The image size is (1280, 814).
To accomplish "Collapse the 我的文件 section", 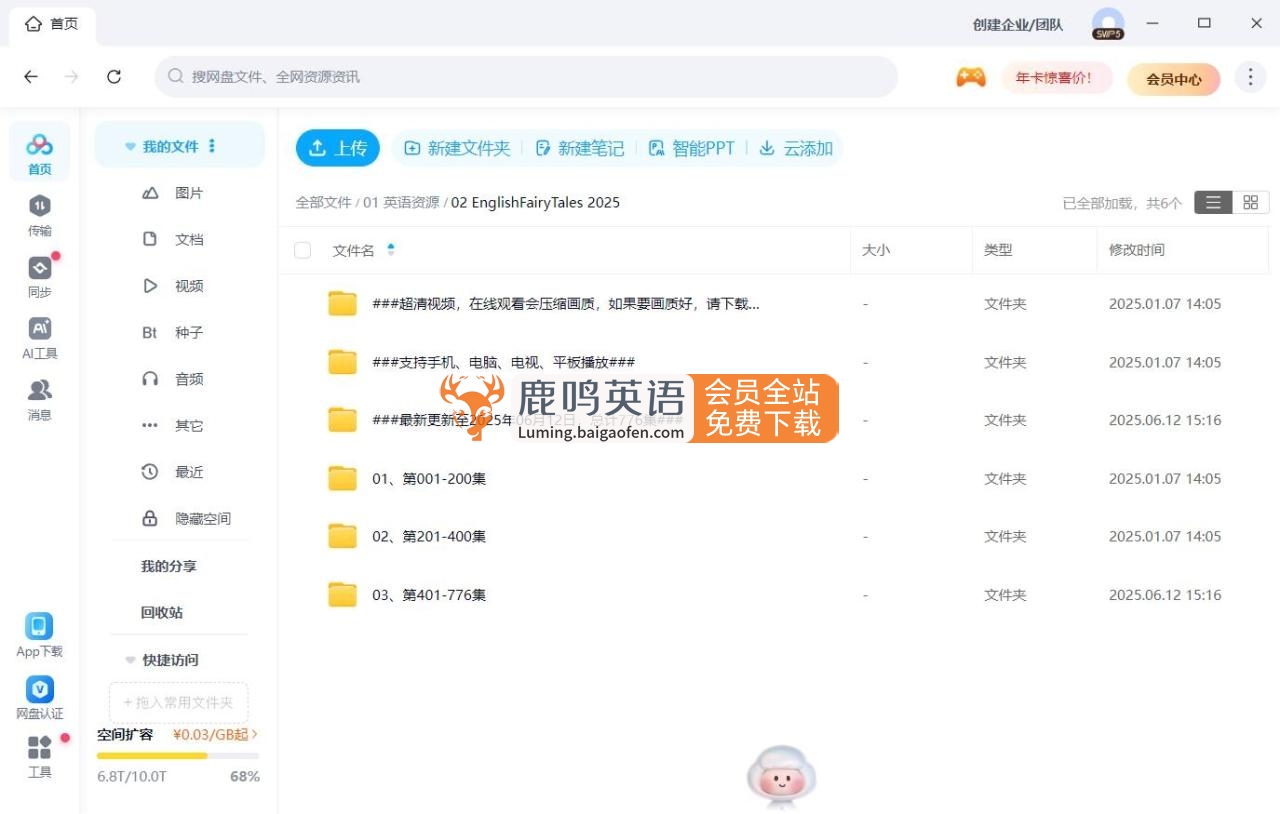I will coord(130,144).
